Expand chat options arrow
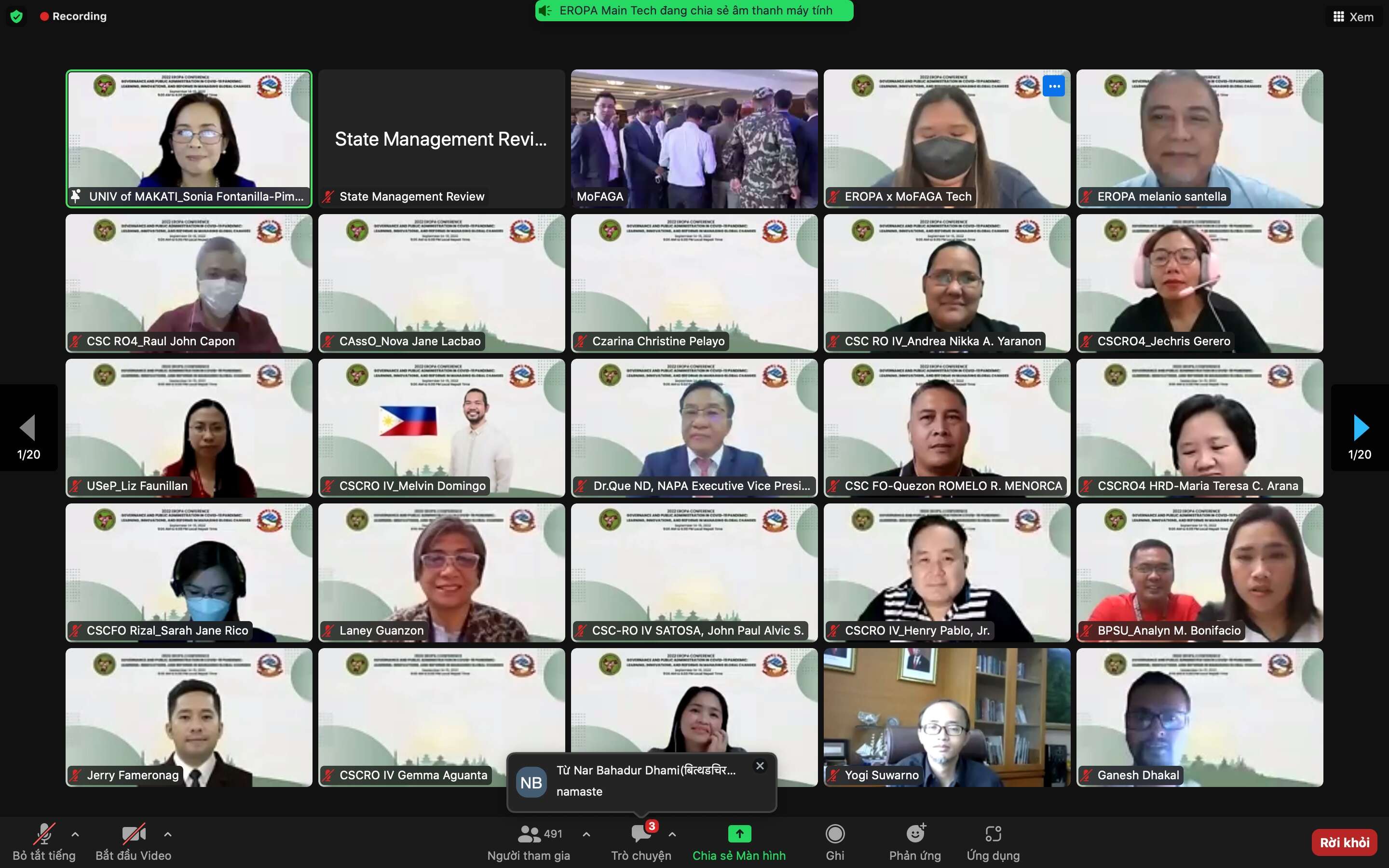 point(672,834)
